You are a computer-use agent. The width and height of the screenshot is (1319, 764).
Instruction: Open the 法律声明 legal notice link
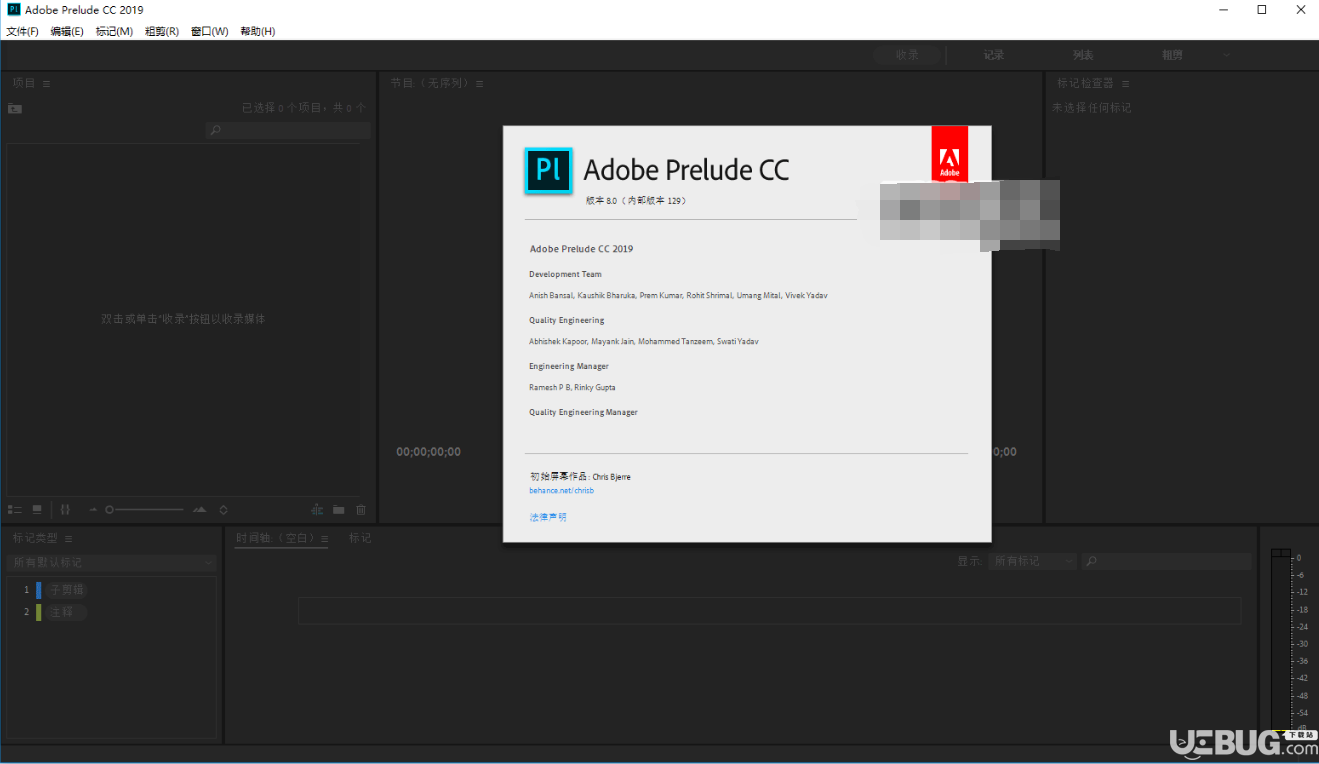(548, 517)
